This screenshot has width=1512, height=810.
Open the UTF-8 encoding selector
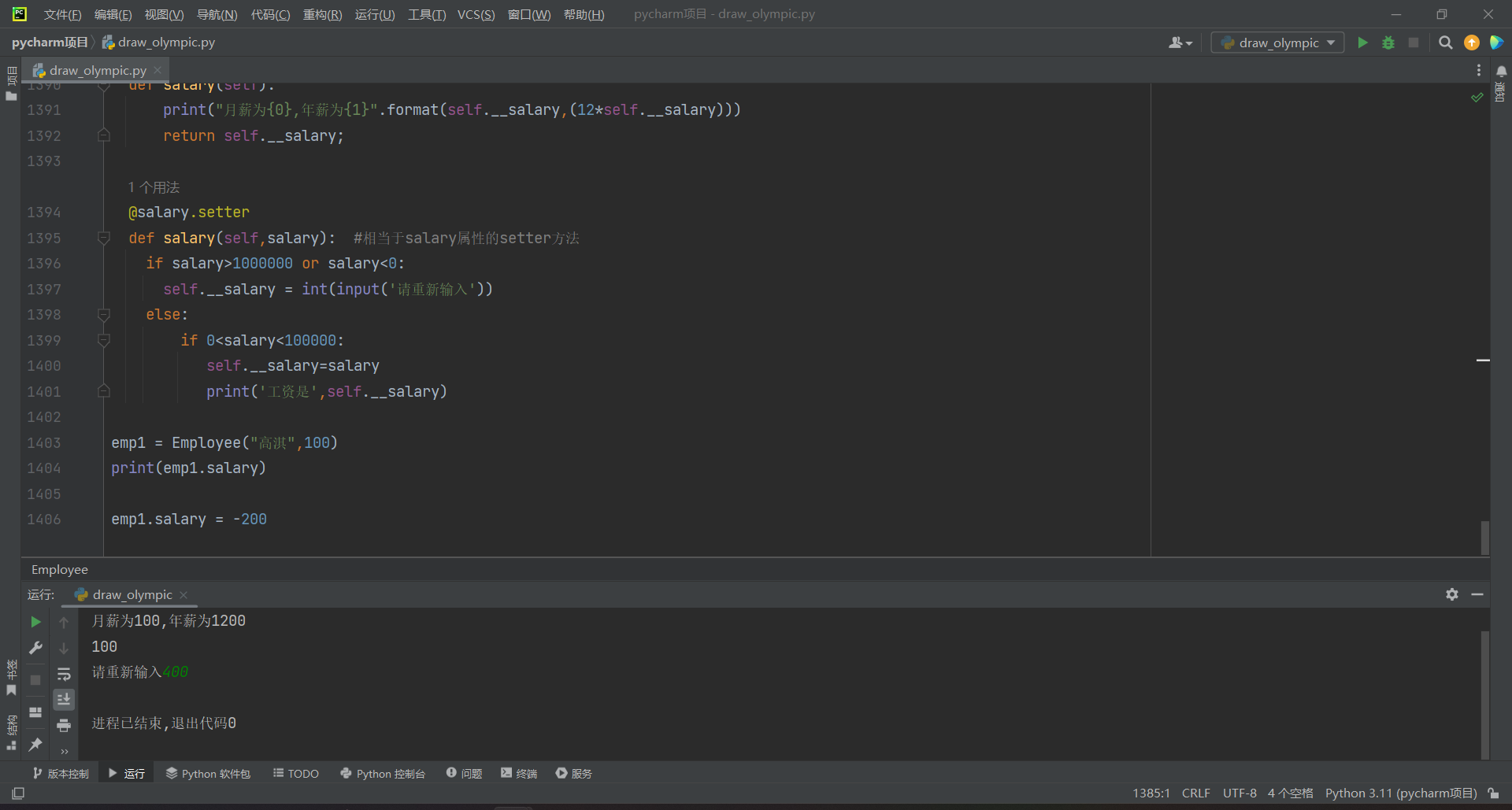tap(1240, 793)
